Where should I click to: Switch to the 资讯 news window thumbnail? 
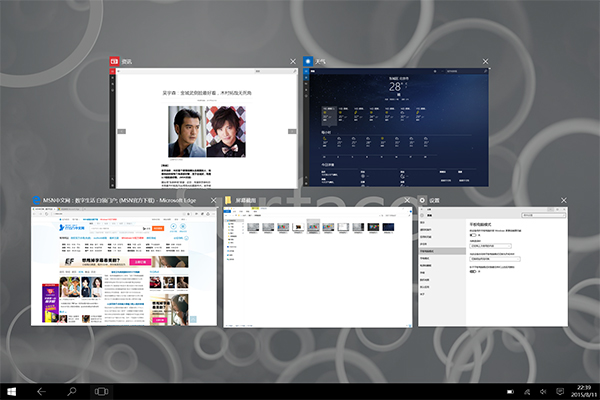tap(204, 128)
